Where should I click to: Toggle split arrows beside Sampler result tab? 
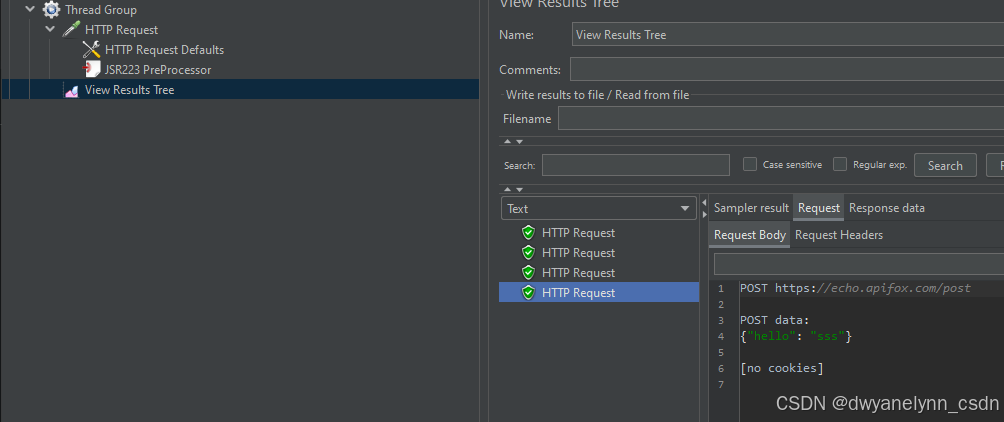click(x=704, y=209)
